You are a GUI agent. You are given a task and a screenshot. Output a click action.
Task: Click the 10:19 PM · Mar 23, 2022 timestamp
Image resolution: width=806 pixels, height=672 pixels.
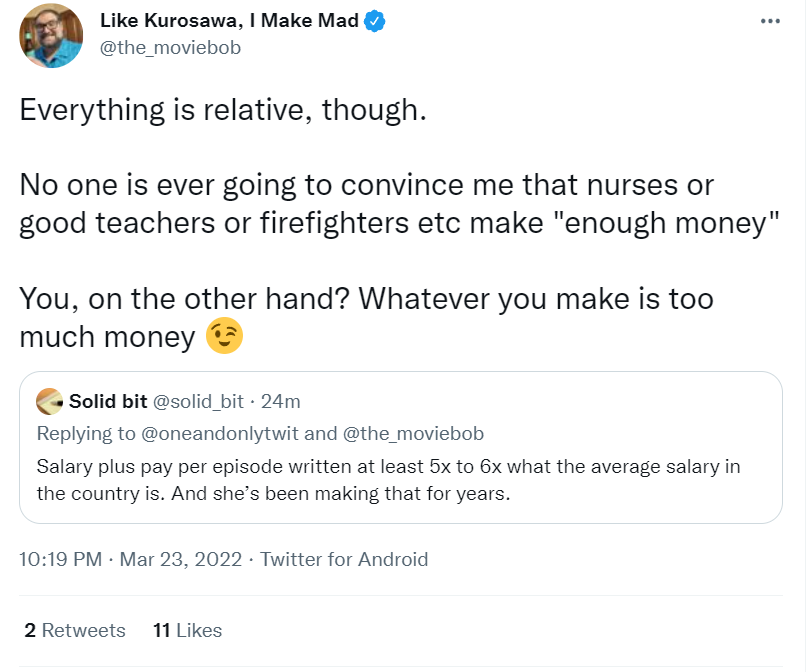tap(130, 559)
